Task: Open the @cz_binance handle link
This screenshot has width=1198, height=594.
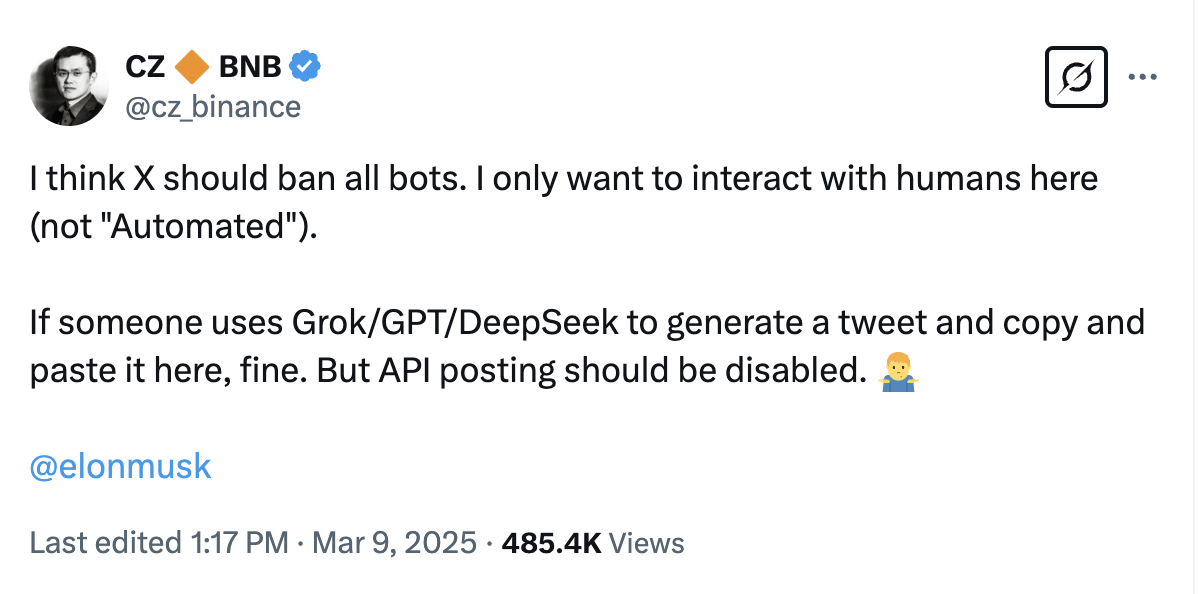Action: click(x=212, y=106)
